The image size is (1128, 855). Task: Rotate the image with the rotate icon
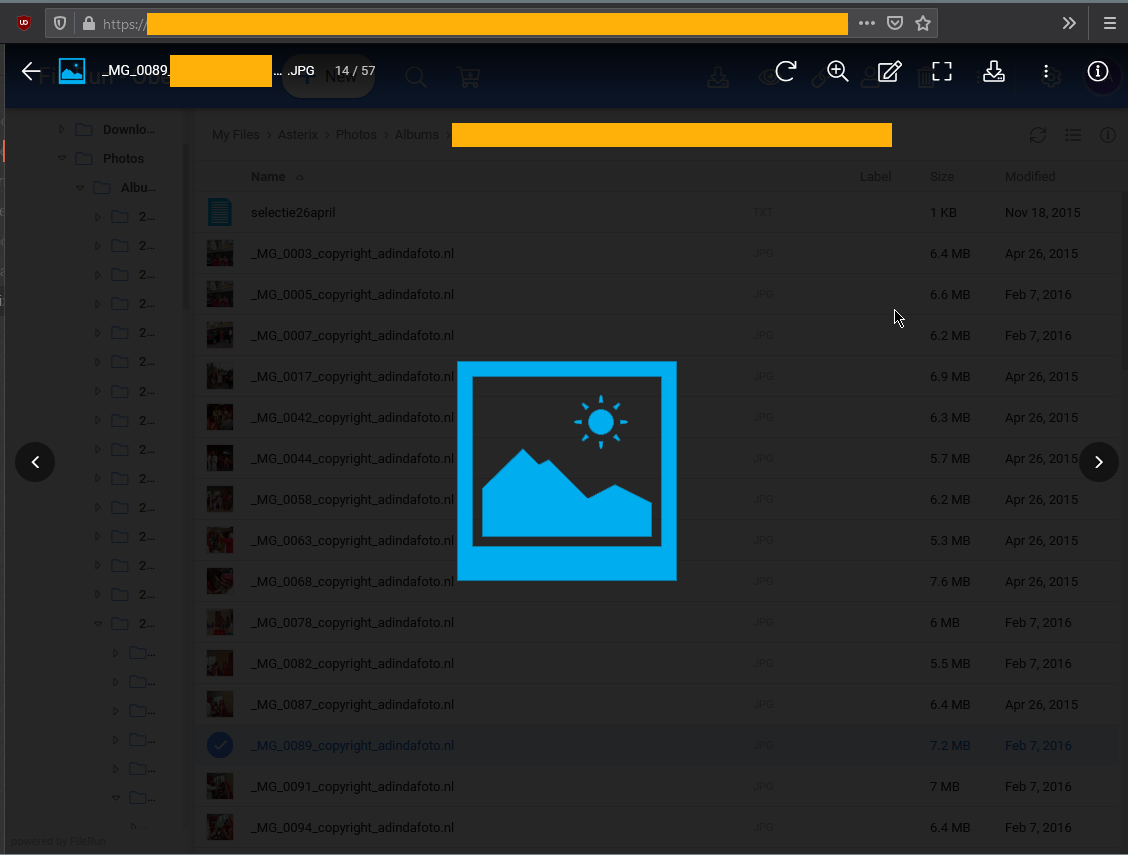coord(786,71)
